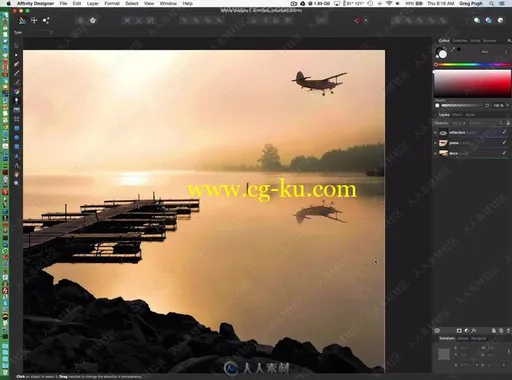
Task: Toggle visibility checkmark of plane layer
Action: (x=504, y=143)
